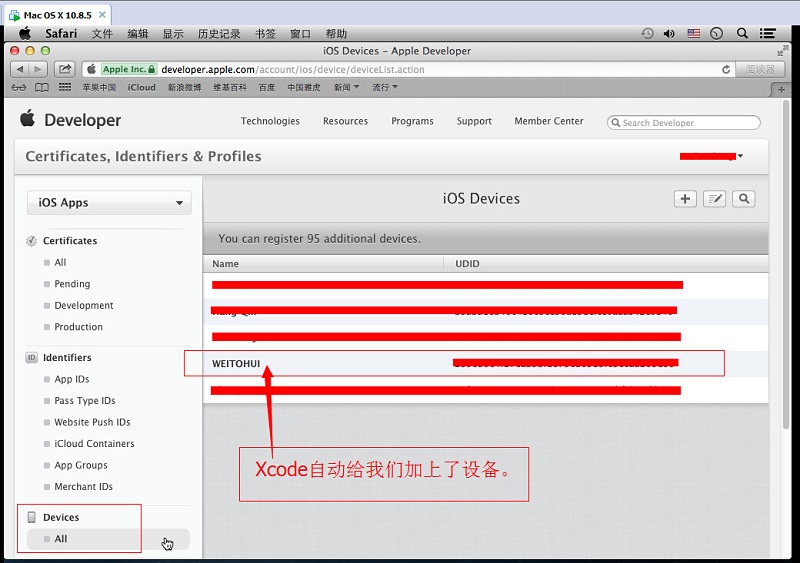Open Member Center link

click(548, 121)
